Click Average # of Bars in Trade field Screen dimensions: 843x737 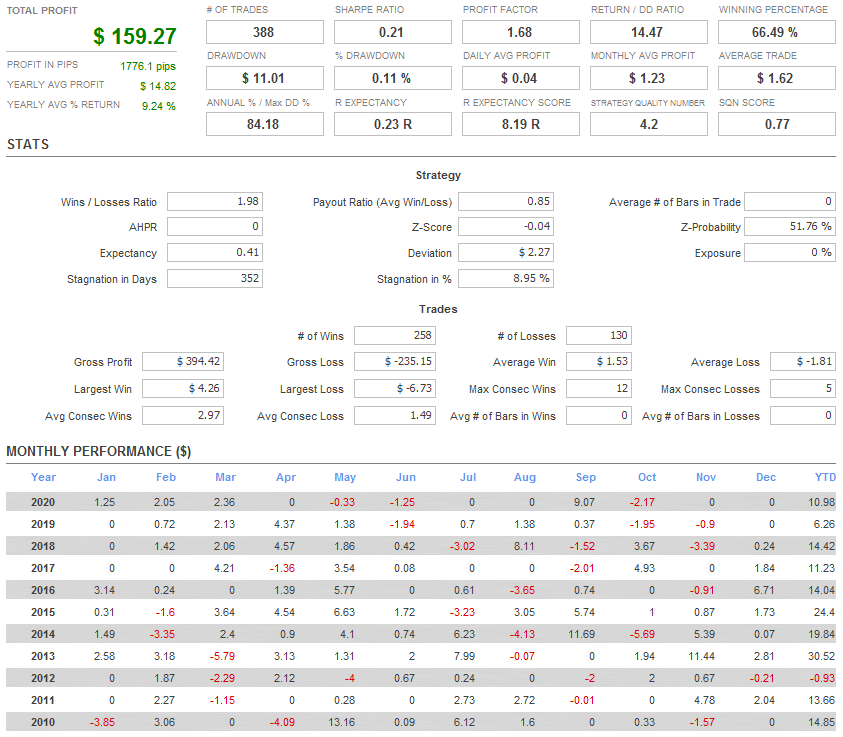point(790,202)
